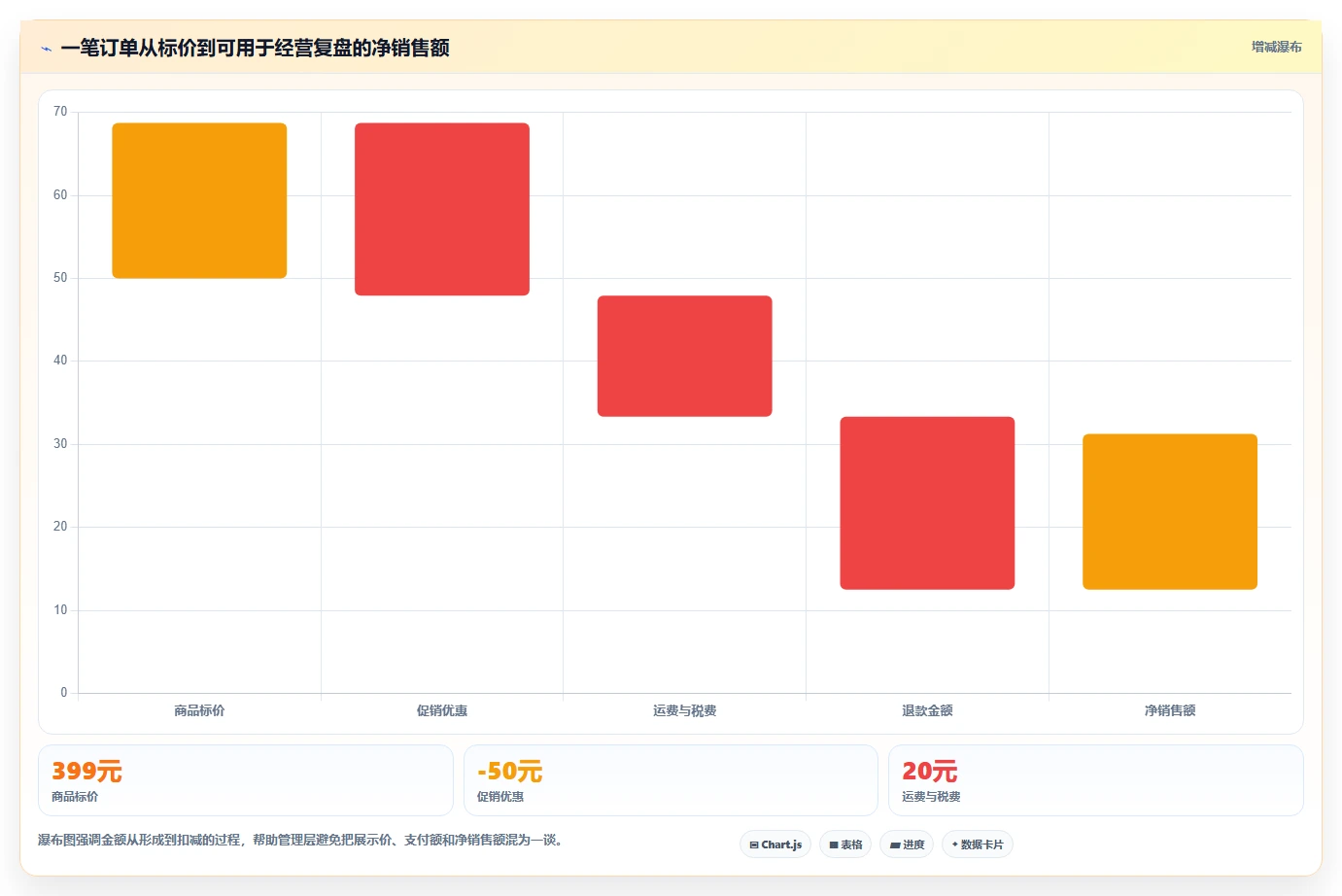Click the y-axis value 10

click(x=60, y=610)
